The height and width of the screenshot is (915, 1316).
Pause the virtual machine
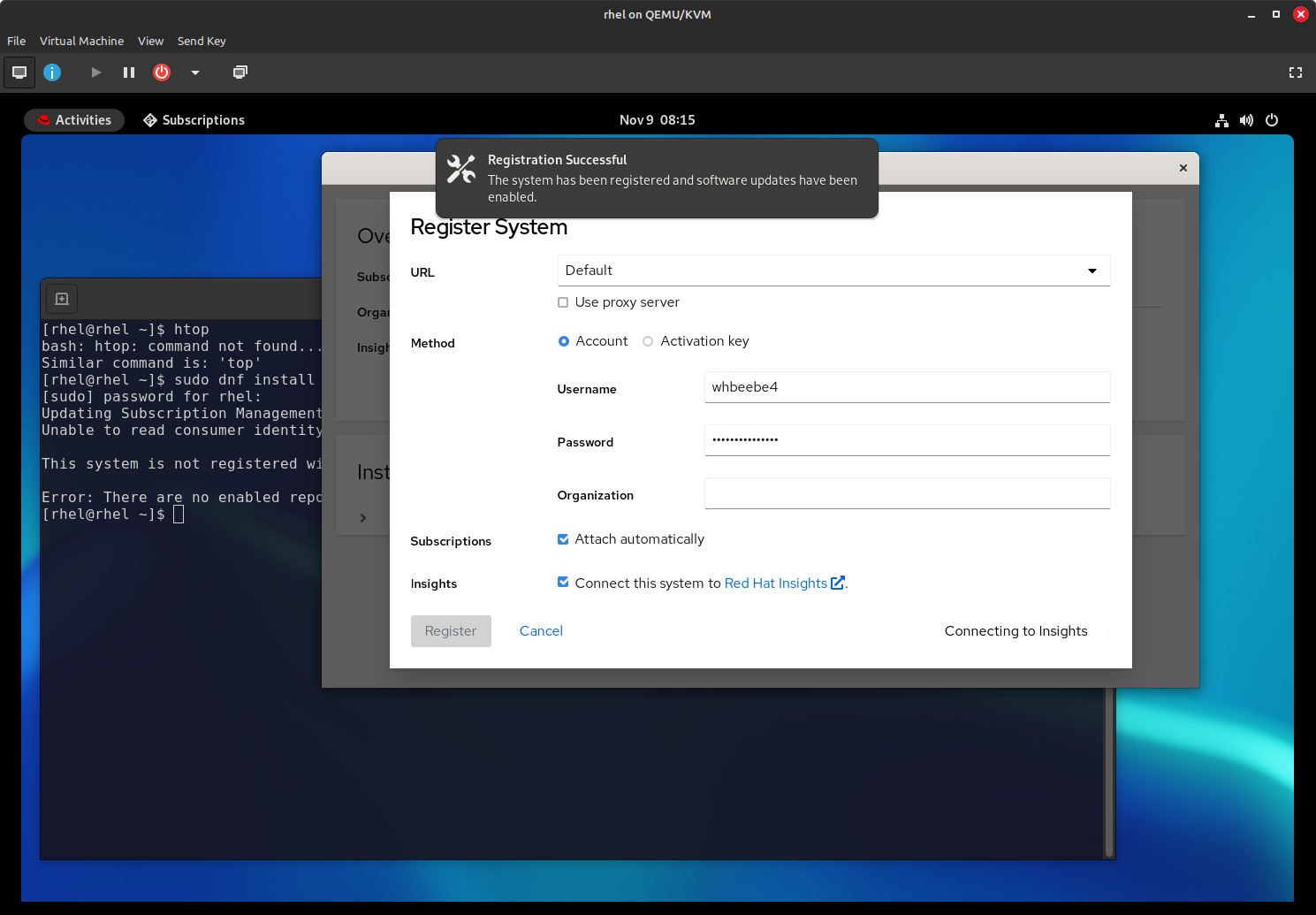pyautogui.click(x=129, y=72)
